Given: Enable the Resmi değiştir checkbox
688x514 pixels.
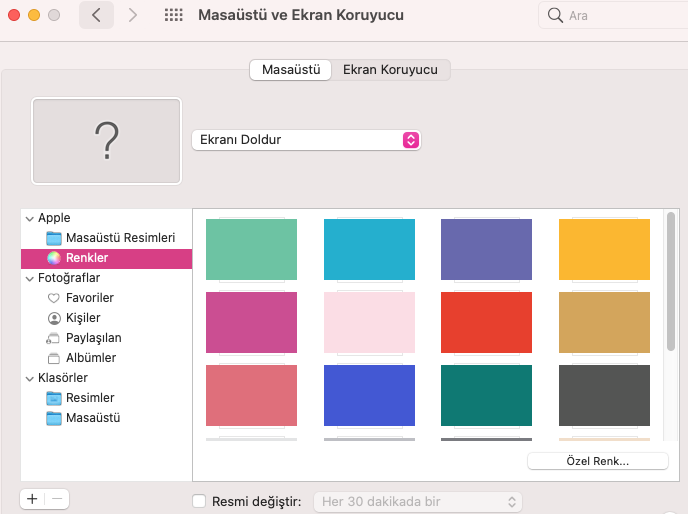Looking at the screenshot, I should pyautogui.click(x=199, y=502).
